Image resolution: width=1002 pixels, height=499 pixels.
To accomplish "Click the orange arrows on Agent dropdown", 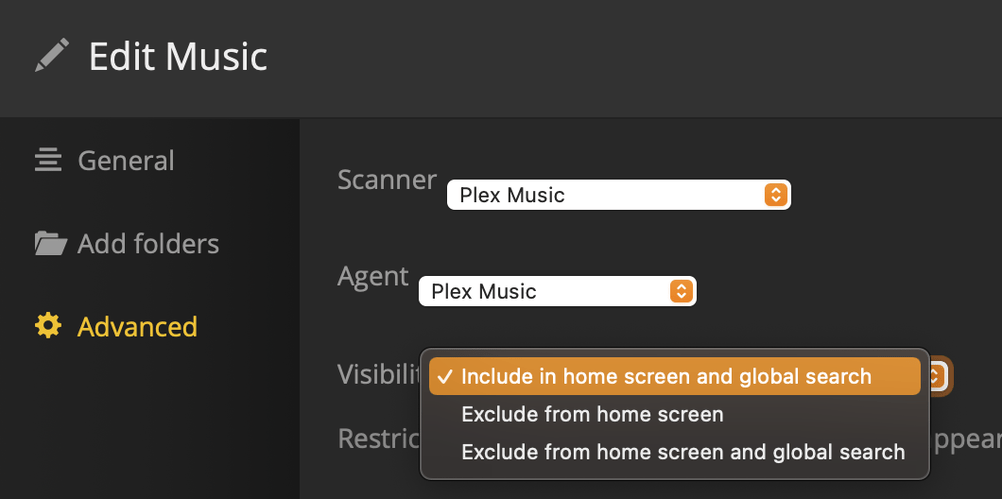I will point(681,291).
